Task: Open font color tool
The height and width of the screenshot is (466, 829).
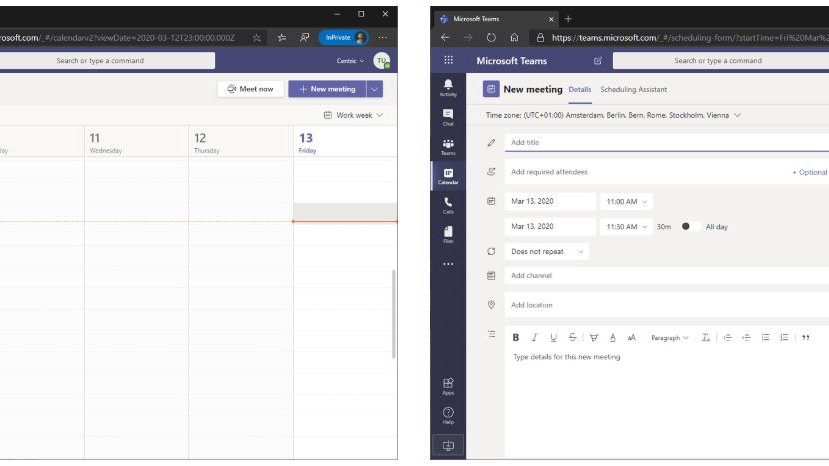Action: pos(612,337)
